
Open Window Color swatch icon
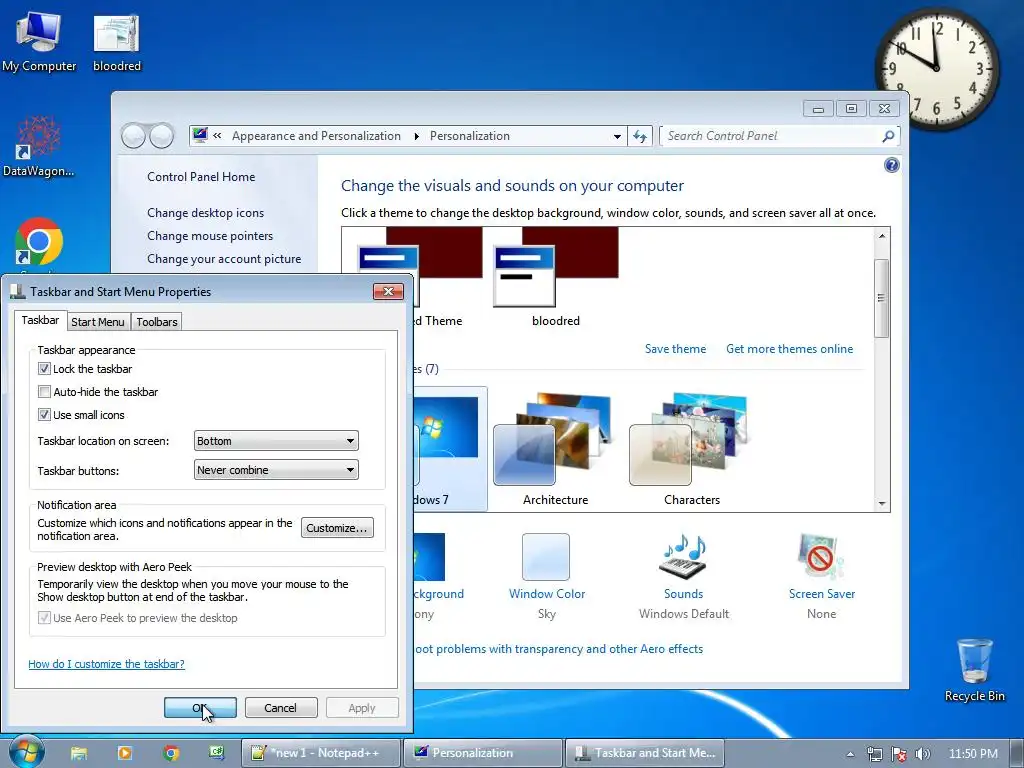point(546,556)
